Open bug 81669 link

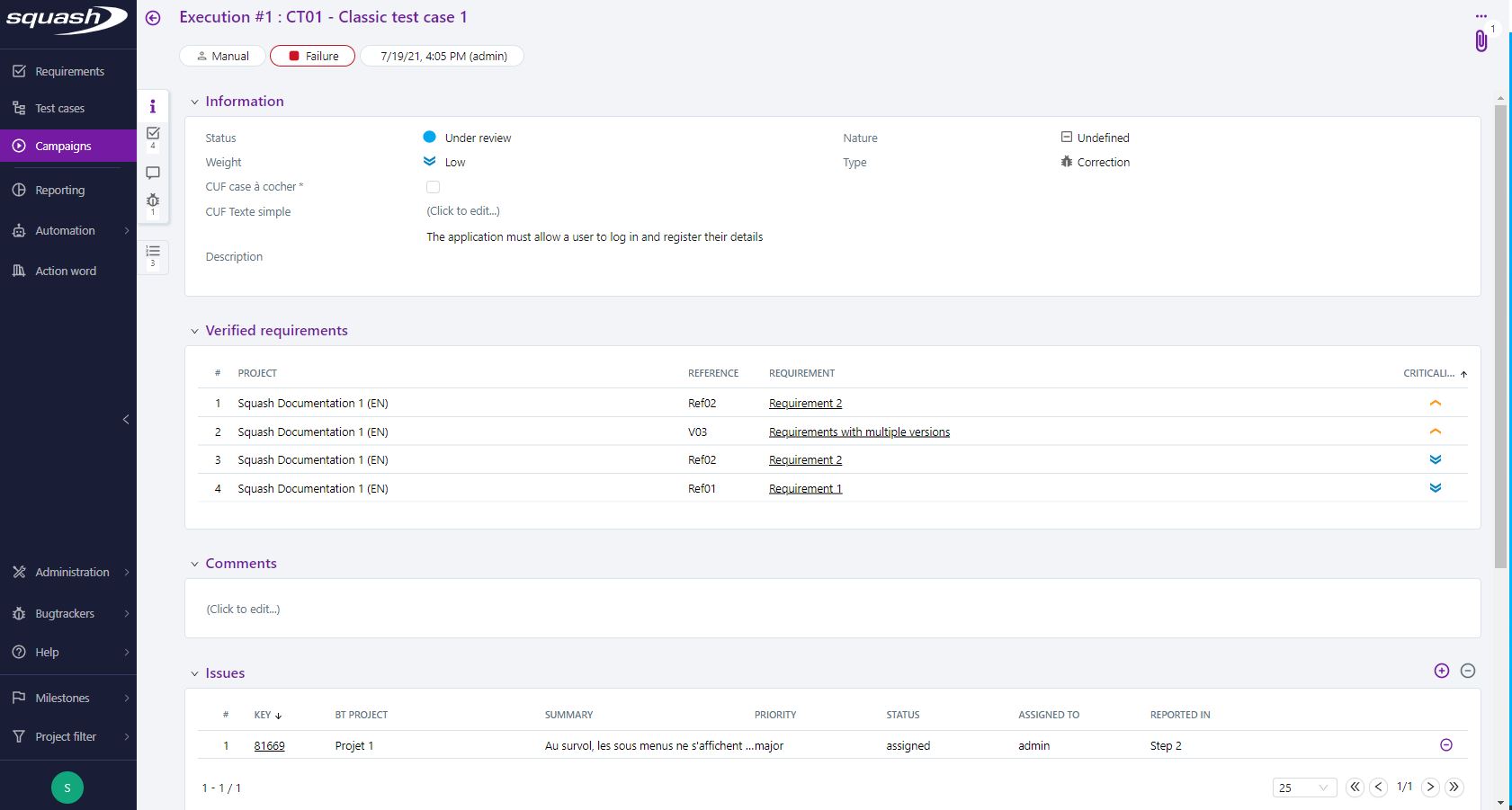tap(269, 745)
